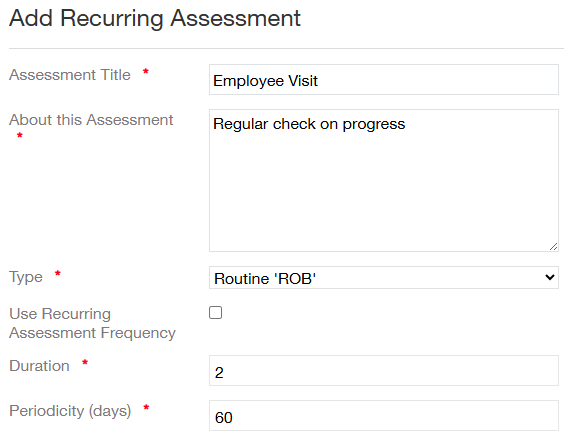Click the red asterisk beside Periodicity (days)
The width and height of the screenshot is (564, 434).
coord(146,407)
